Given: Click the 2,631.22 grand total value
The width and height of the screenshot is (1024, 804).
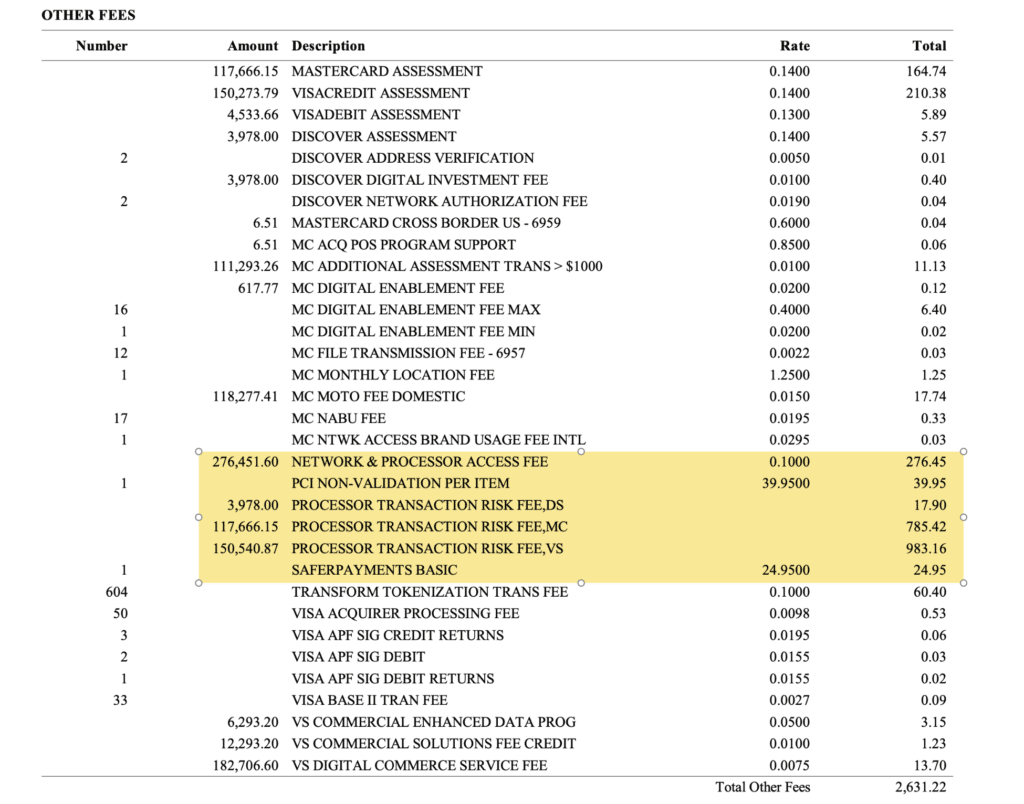Looking at the screenshot, I should click(x=920, y=787).
